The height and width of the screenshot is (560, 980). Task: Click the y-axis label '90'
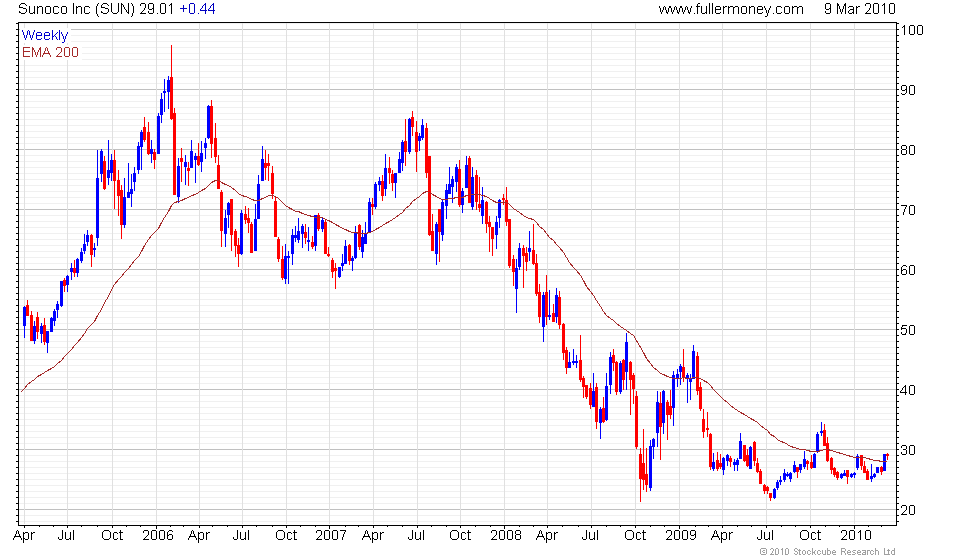click(908, 90)
